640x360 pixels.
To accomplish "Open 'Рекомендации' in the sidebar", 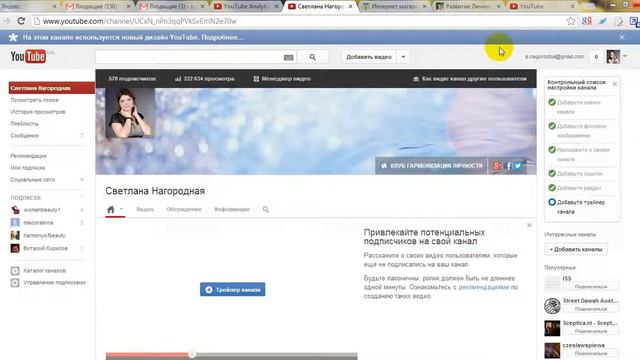I will [x=29, y=156].
